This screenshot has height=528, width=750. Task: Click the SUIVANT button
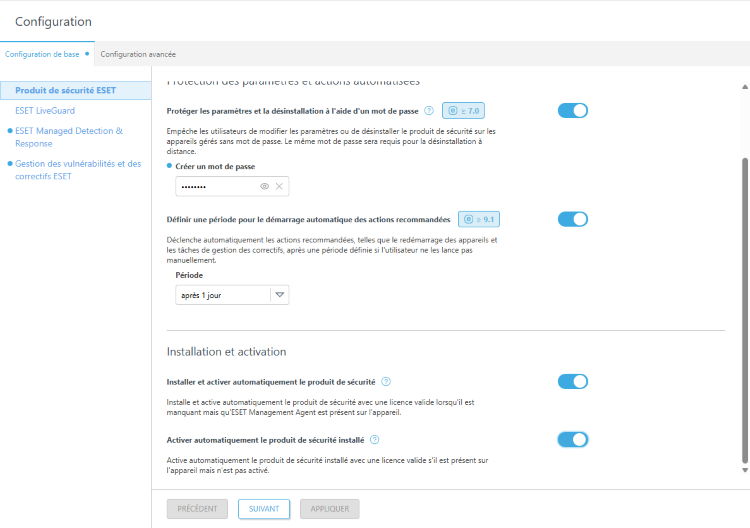[x=264, y=509]
